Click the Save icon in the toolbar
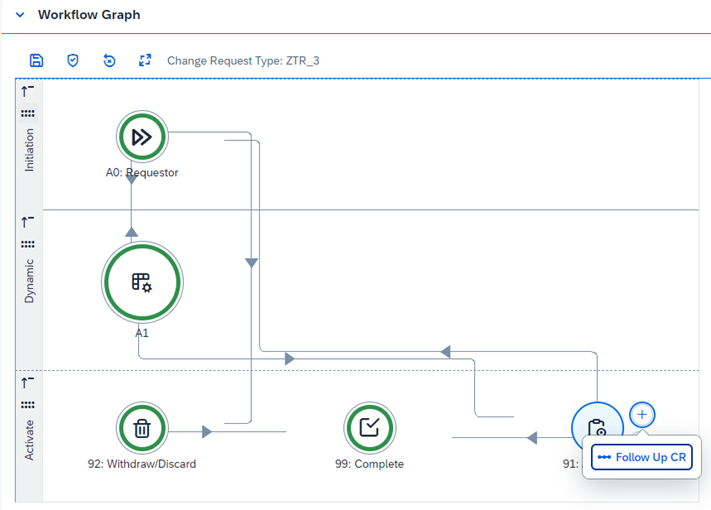 (37, 60)
